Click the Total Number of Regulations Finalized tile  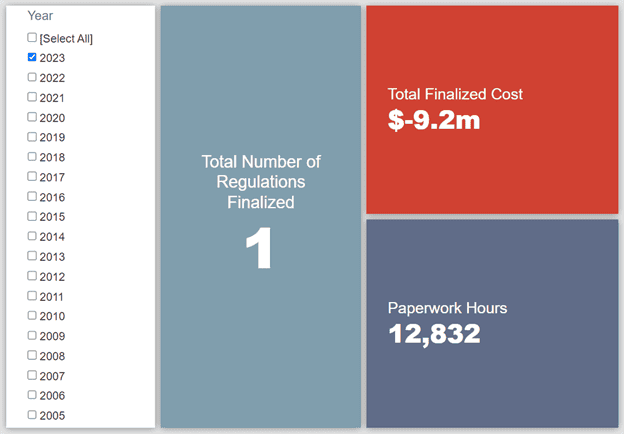coord(261,217)
